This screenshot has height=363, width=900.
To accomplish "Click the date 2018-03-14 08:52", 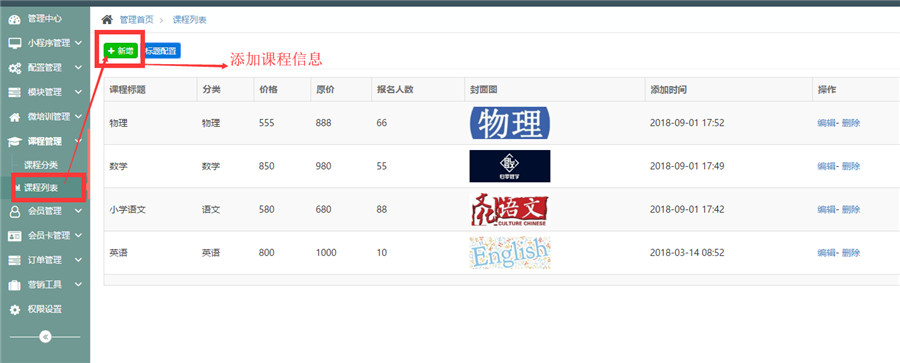I will 687,253.
